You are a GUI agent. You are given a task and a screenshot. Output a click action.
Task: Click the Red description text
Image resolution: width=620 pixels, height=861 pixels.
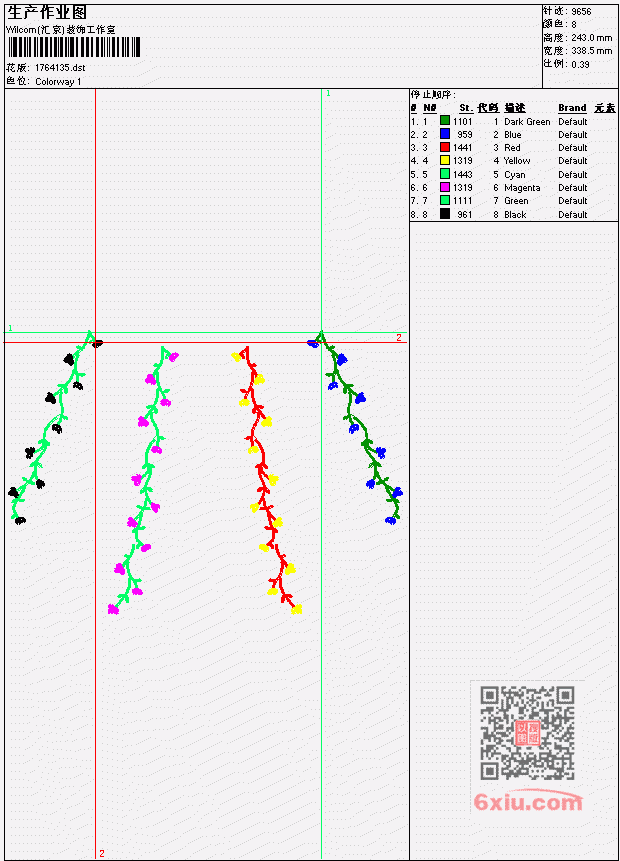point(512,148)
